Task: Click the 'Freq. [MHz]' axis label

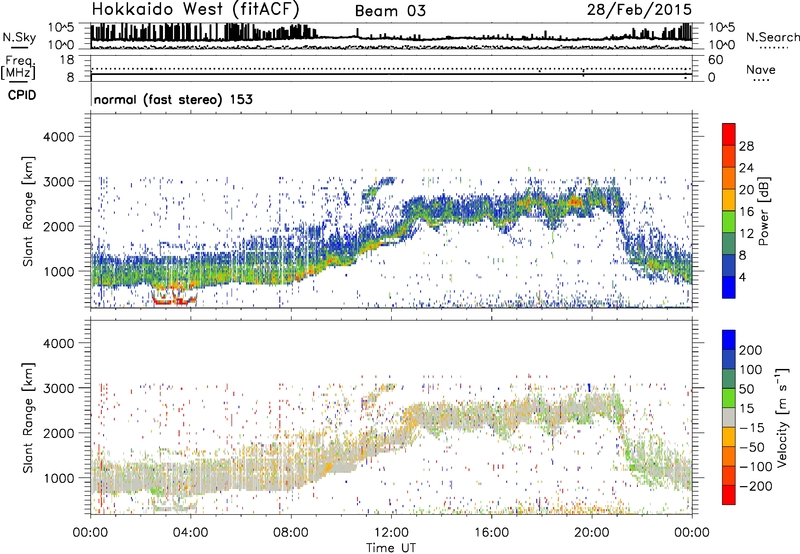Action: tap(18, 68)
